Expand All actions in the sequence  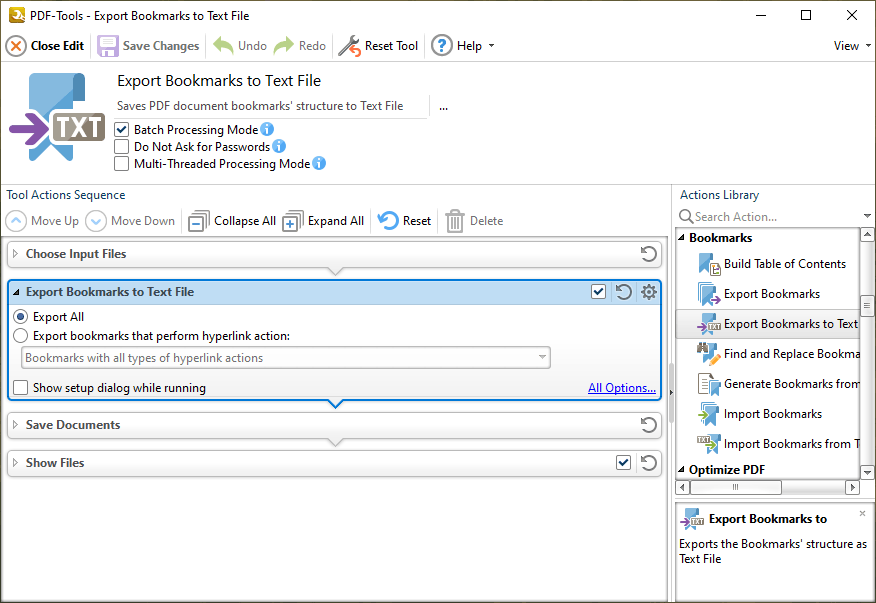[x=323, y=220]
